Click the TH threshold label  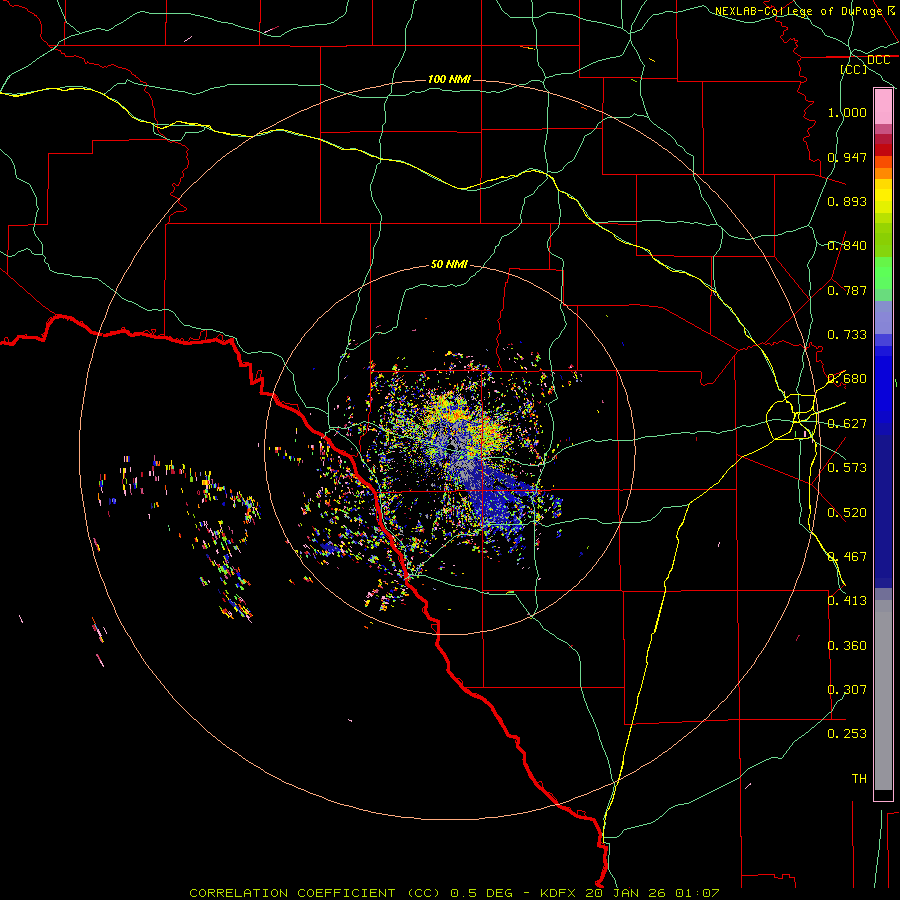click(859, 779)
